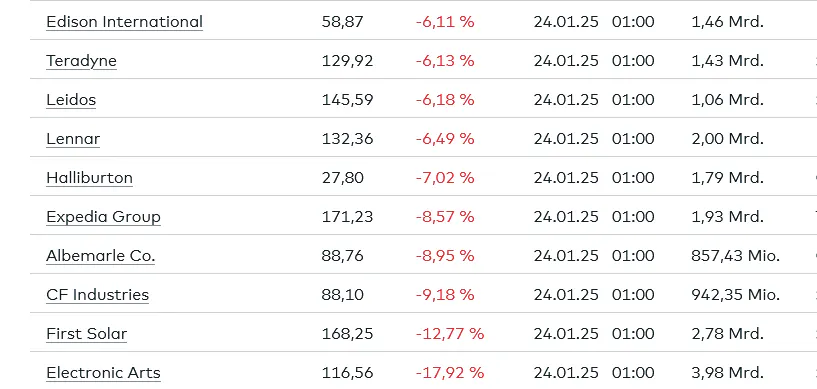Viewport: 817px width, 389px height.
Task: Click the 2,00 Mrd. volume for Lennar
Action: pyautogui.click(x=727, y=139)
